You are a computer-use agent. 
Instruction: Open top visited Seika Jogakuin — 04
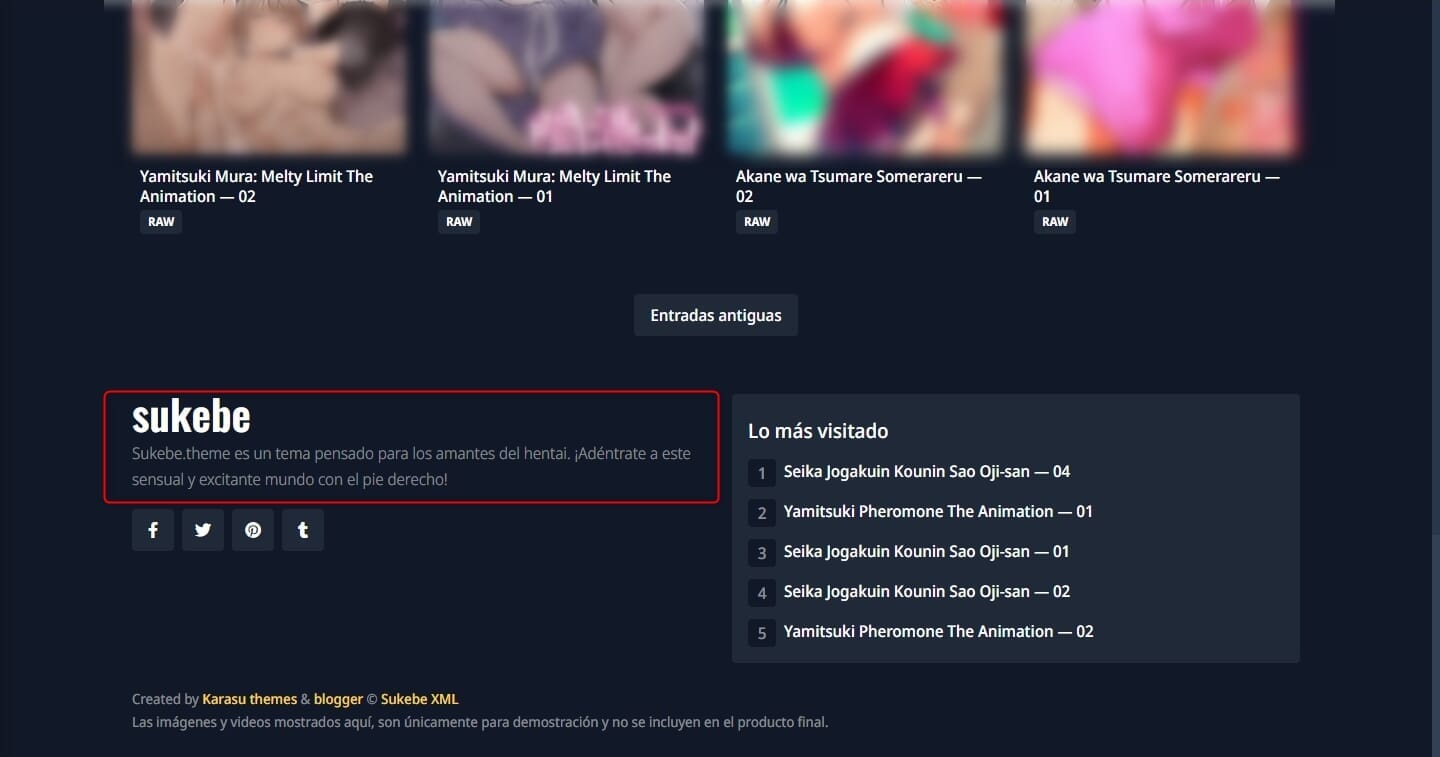tap(927, 471)
